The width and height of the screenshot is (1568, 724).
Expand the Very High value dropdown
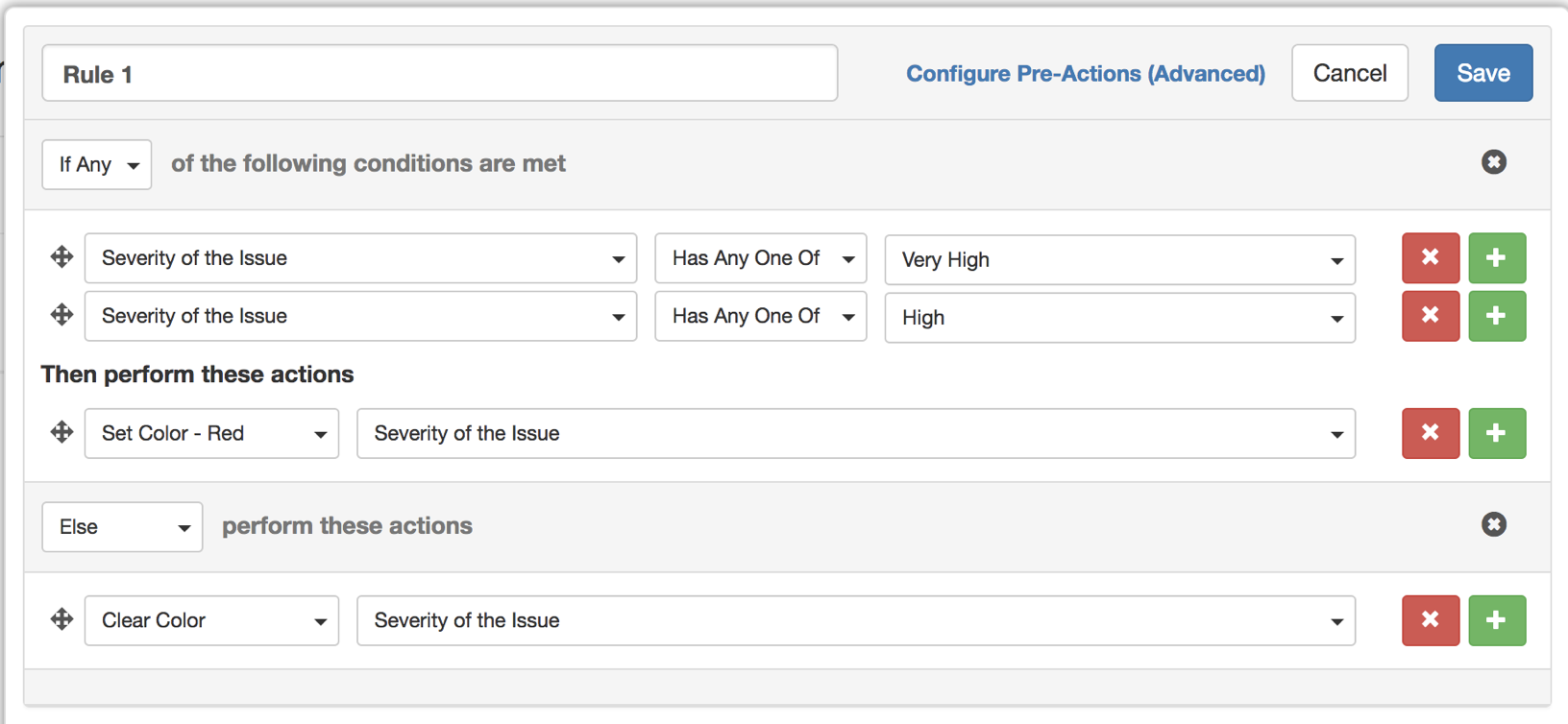point(1119,259)
